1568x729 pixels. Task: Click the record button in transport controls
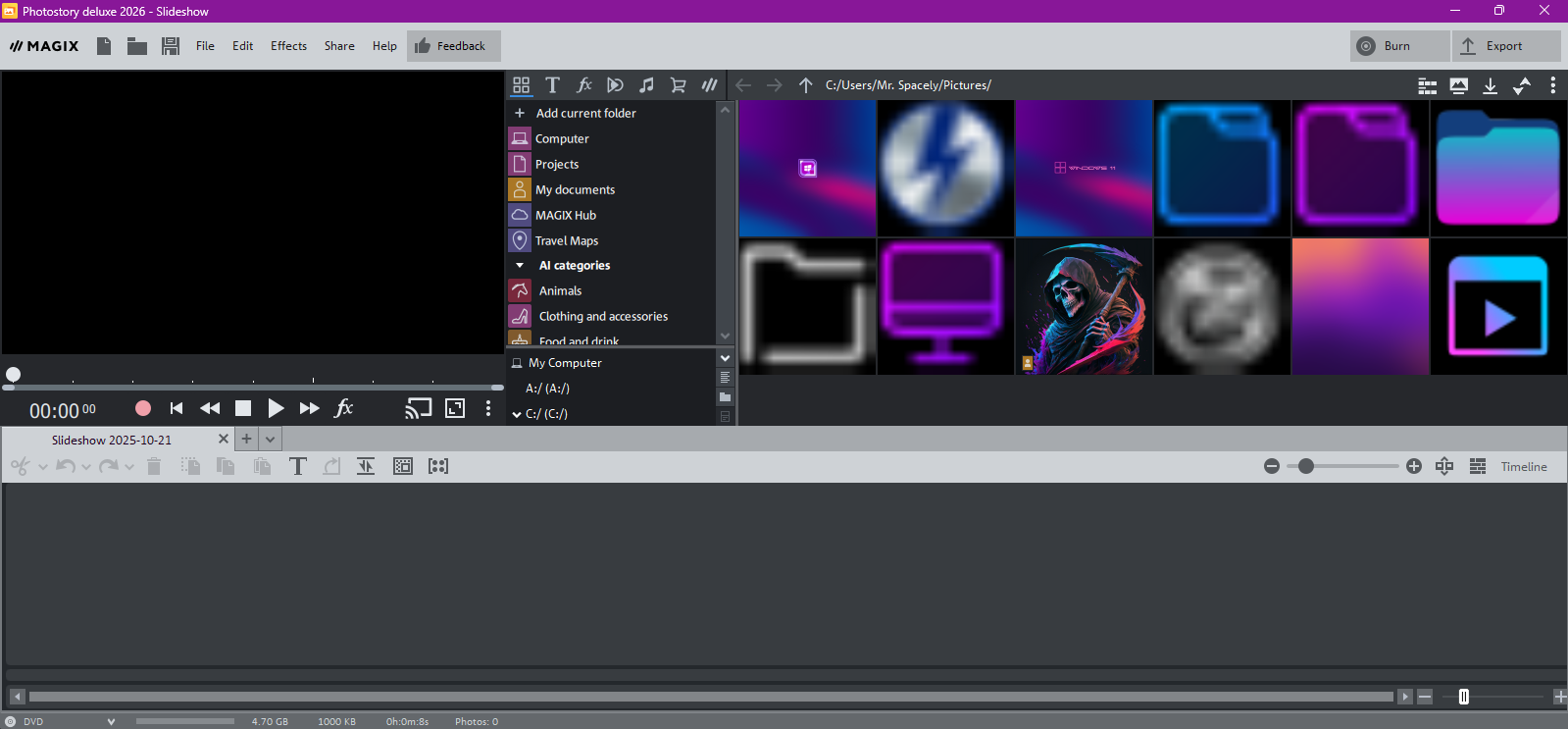[x=143, y=408]
